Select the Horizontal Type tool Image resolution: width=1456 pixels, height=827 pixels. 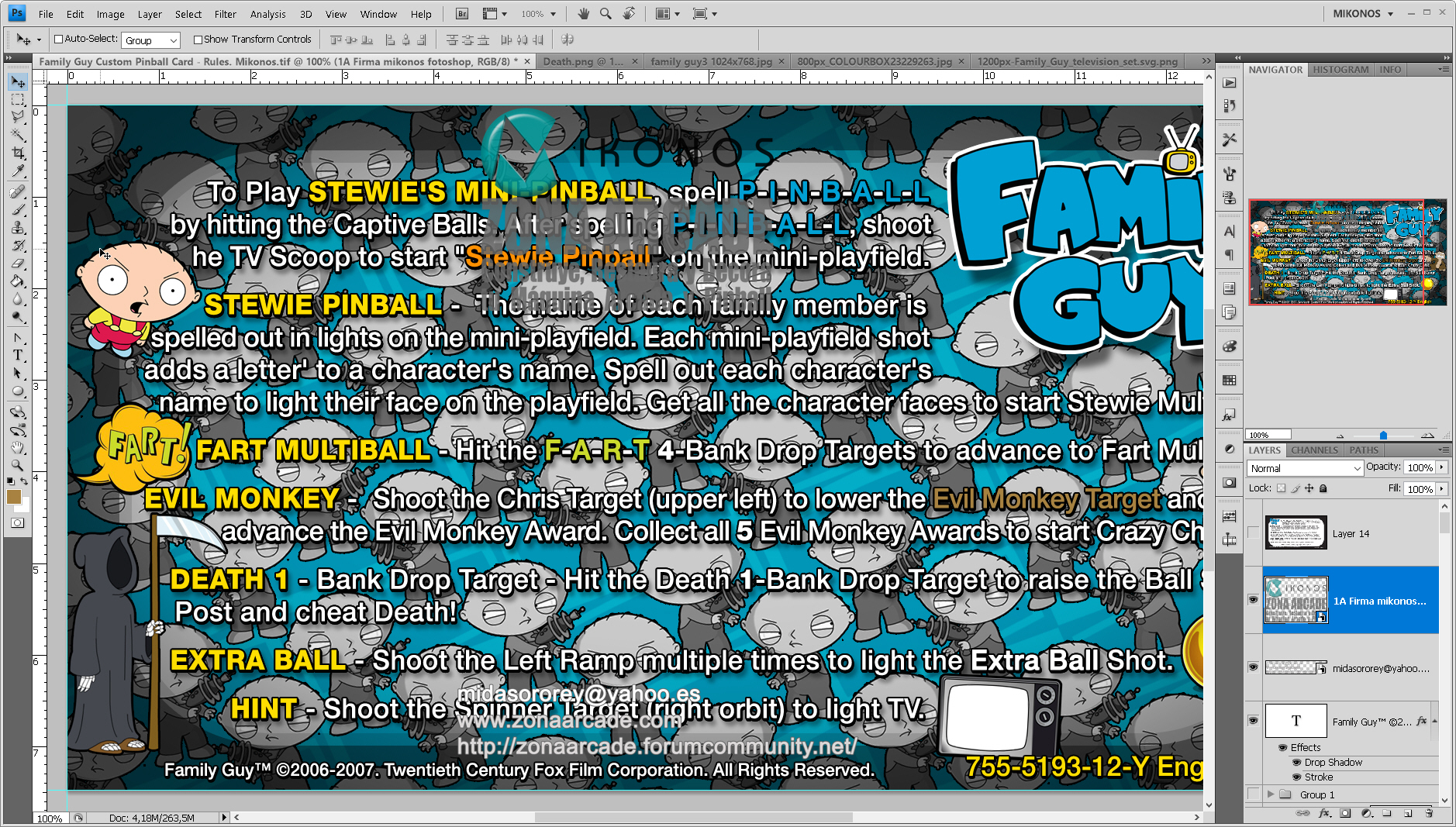(18, 355)
